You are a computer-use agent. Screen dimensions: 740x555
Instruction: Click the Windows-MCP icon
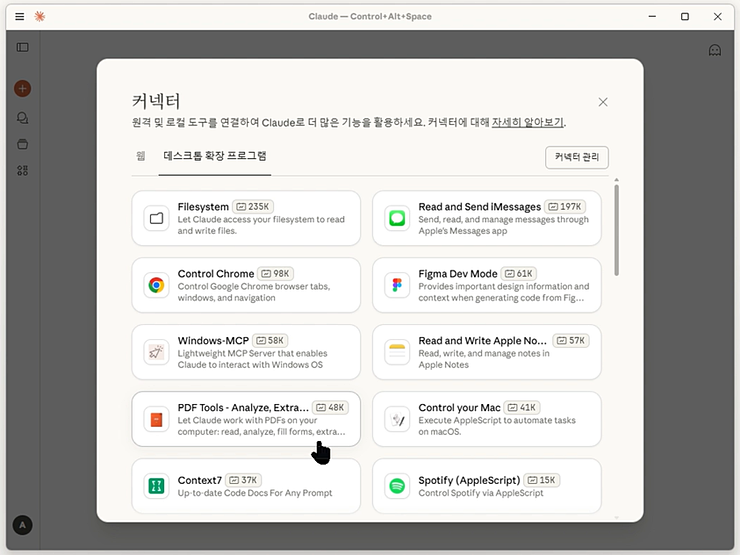[x=156, y=352]
